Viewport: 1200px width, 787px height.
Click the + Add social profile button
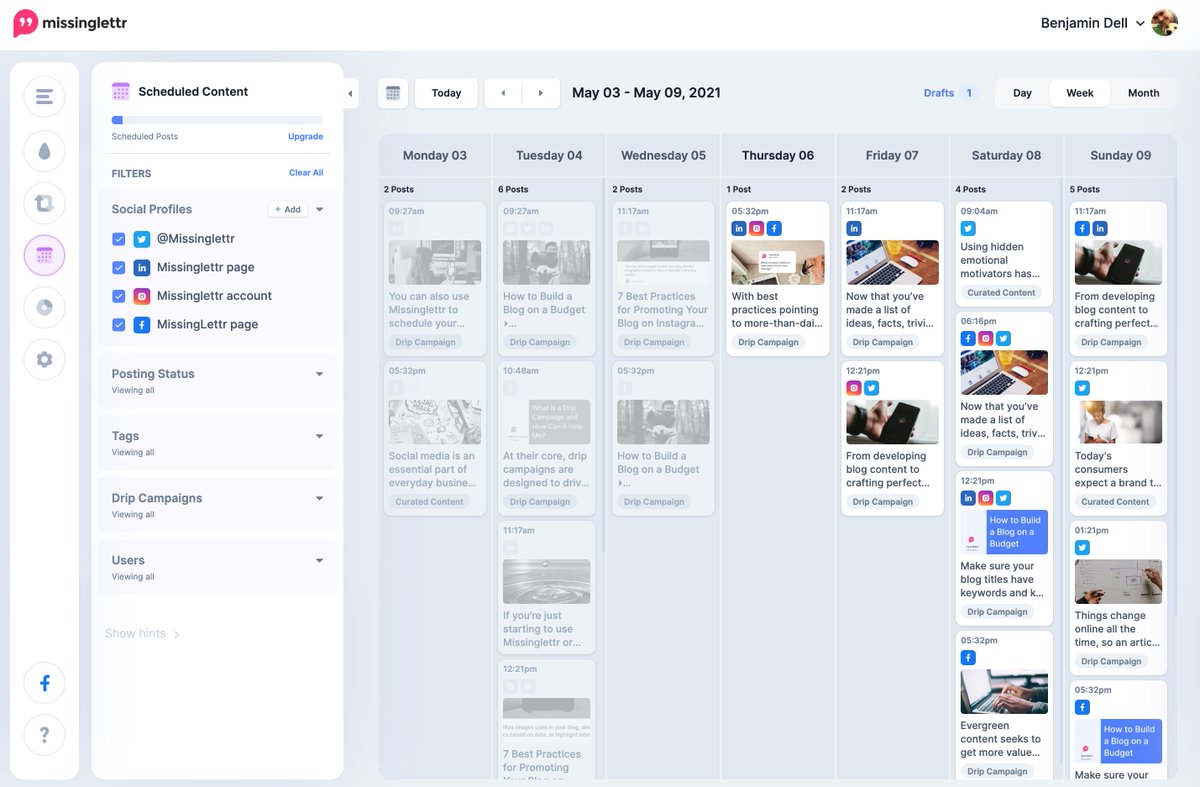pos(288,210)
